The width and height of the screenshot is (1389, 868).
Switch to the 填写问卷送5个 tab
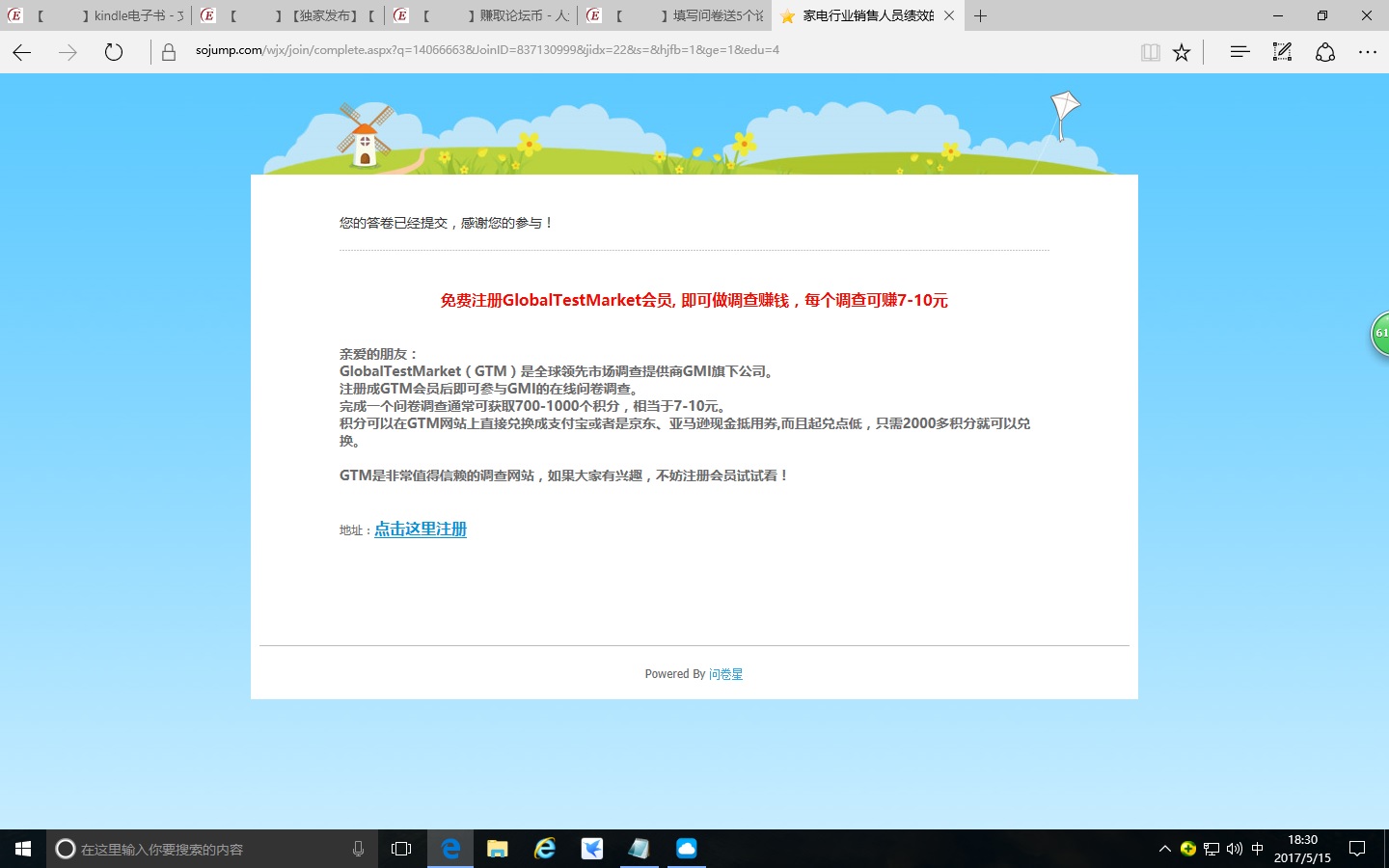[x=675, y=15]
